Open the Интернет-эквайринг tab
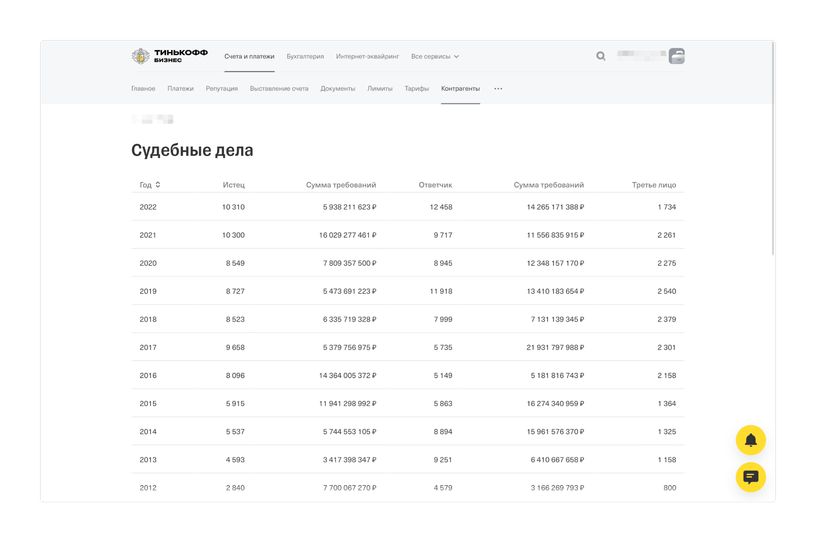Screen dimensions: 816x543 (x=367, y=56)
